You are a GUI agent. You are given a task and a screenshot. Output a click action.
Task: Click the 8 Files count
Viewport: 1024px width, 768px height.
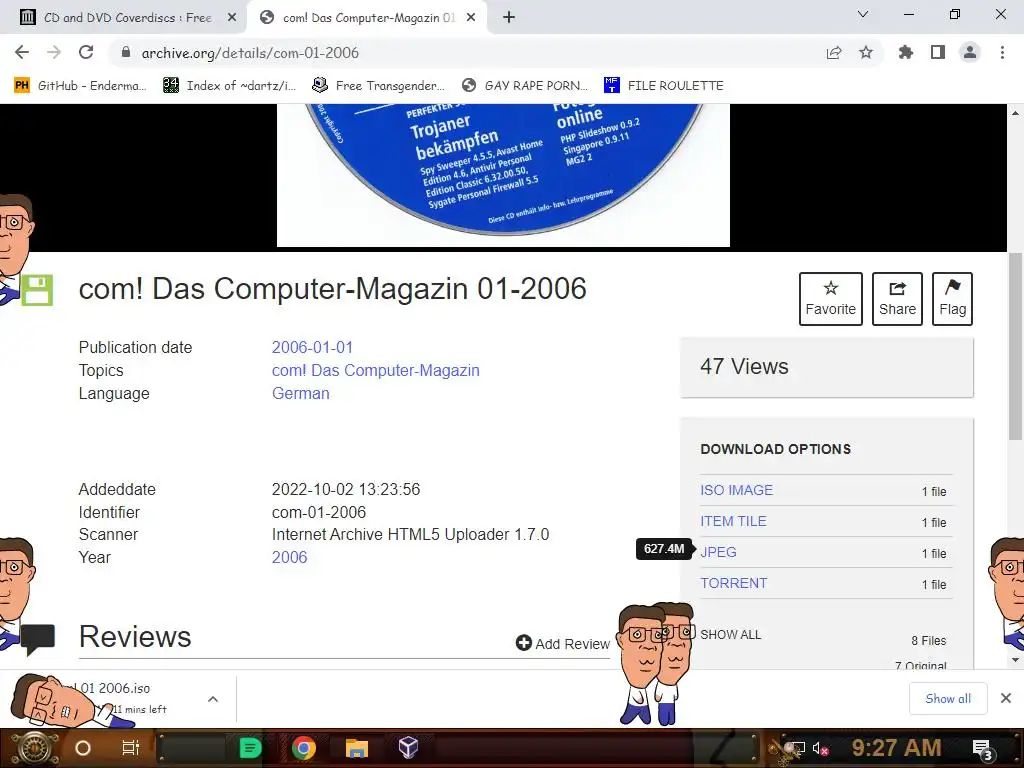(929, 641)
